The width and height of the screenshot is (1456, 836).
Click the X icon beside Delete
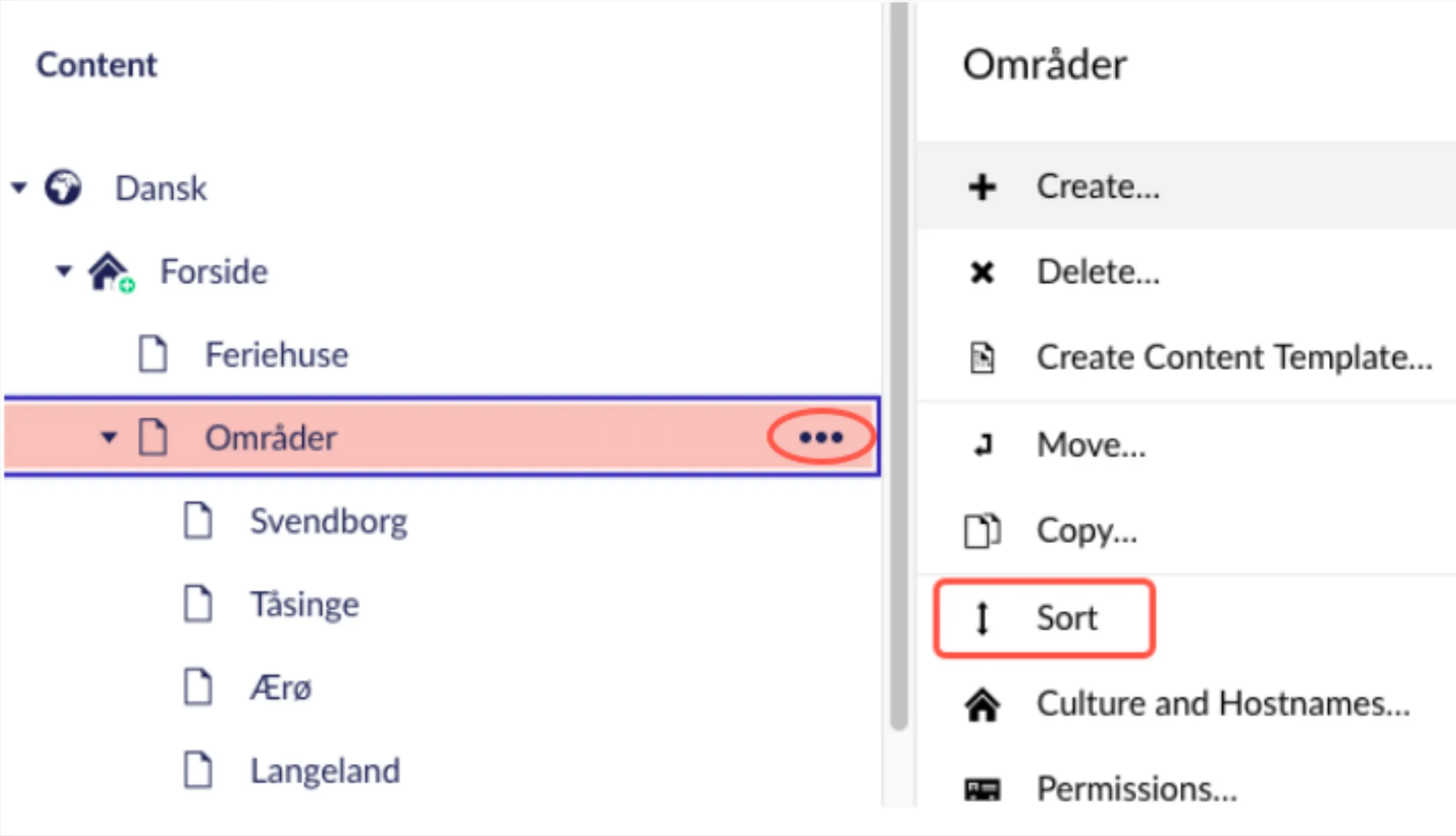click(982, 272)
